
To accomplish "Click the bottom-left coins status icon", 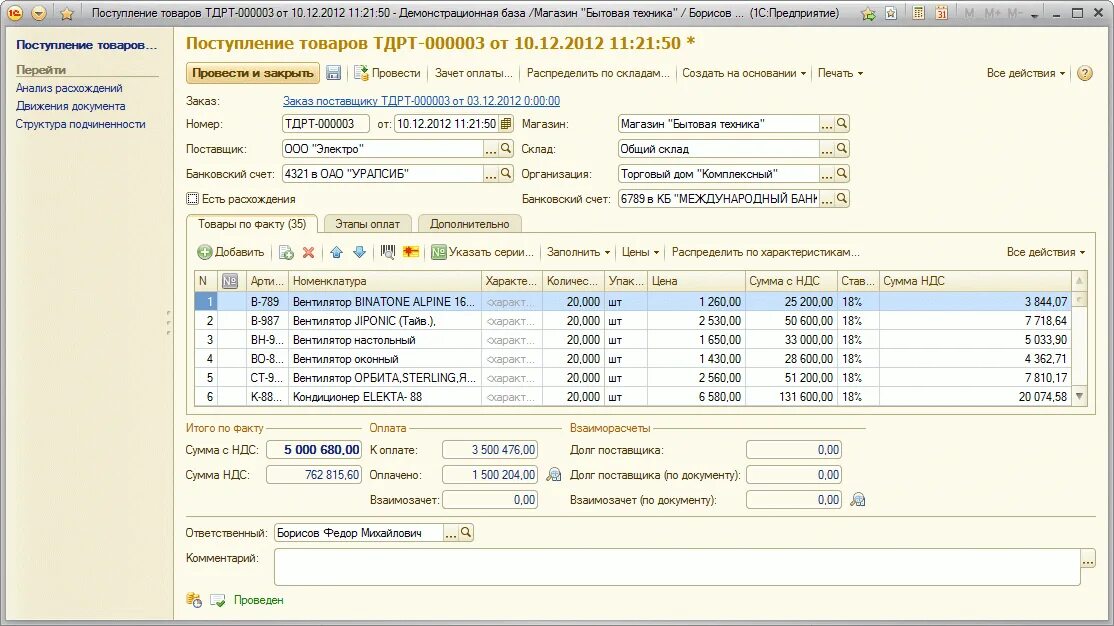I will [194, 600].
